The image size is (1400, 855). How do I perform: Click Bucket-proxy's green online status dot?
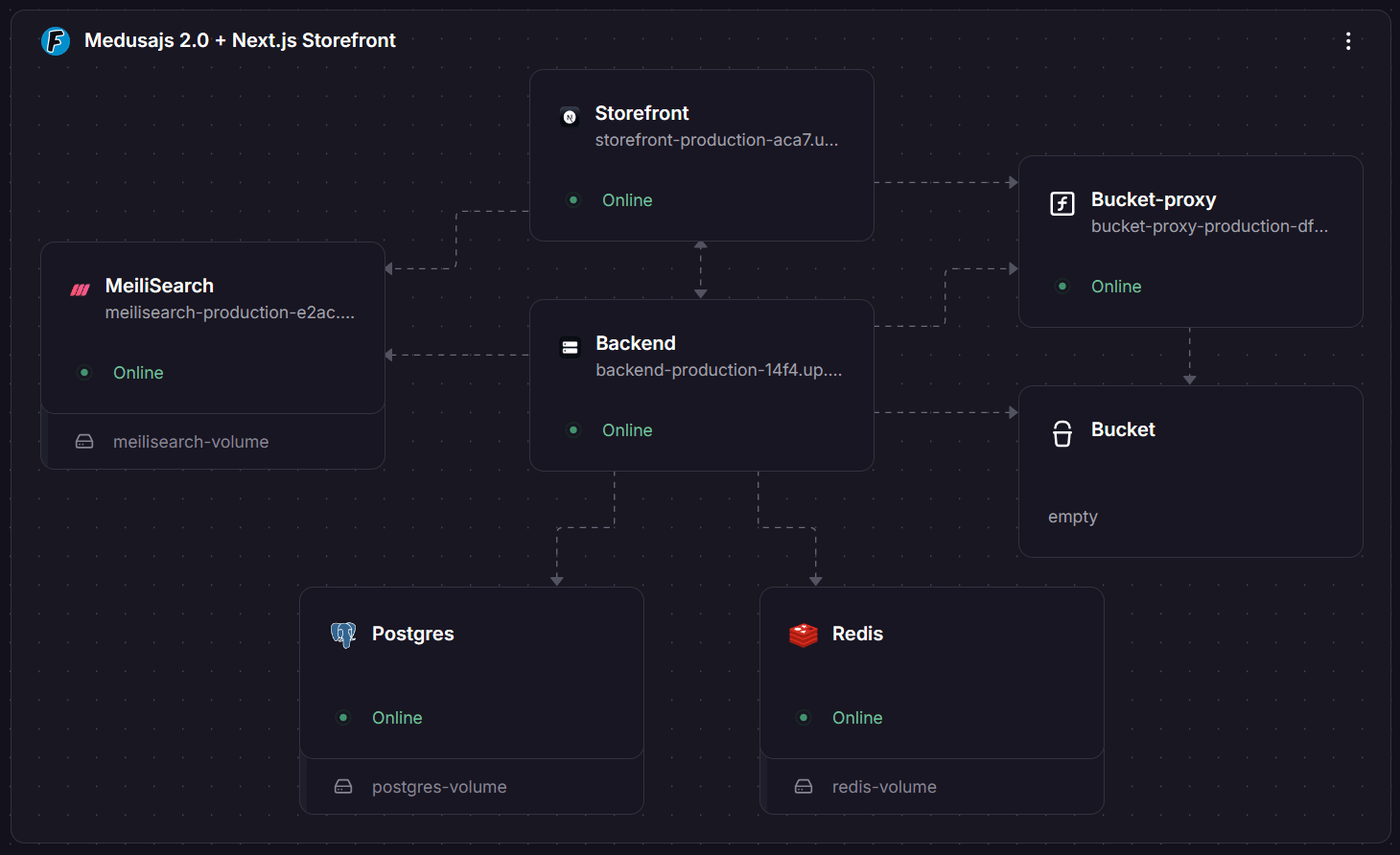pos(1062,287)
